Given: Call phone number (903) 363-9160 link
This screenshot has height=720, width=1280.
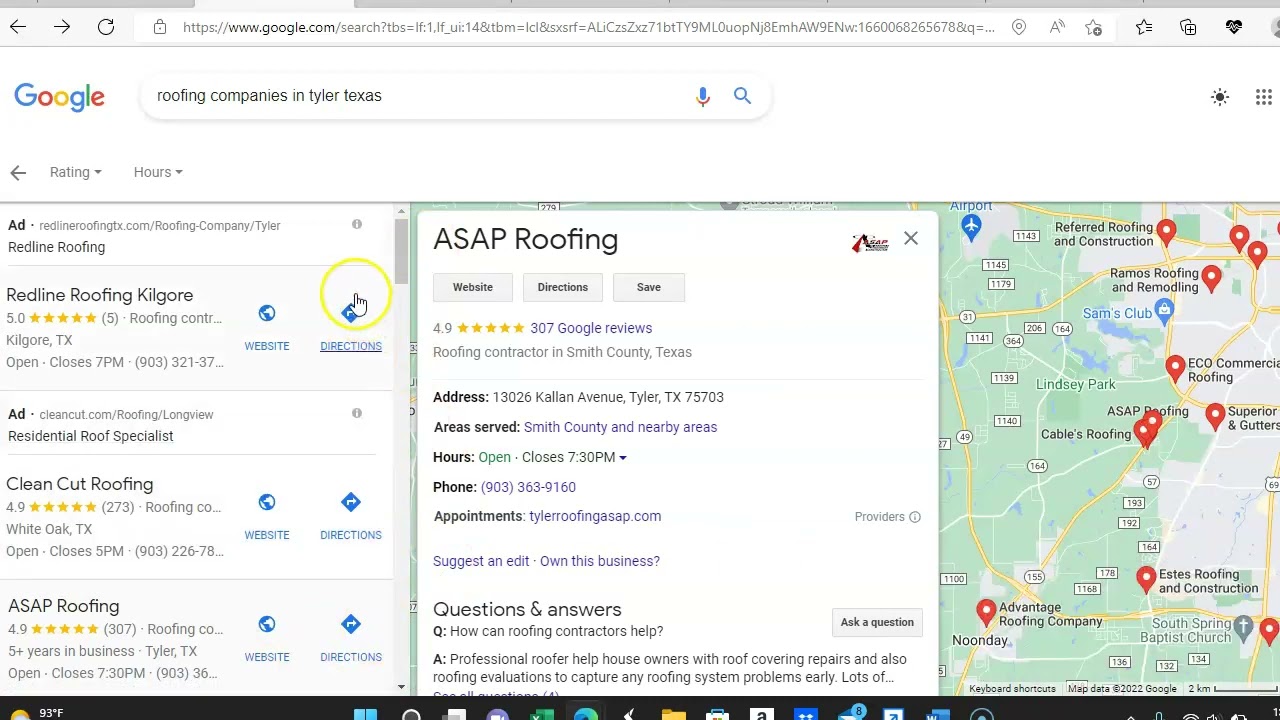Looking at the screenshot, I should point(528,487).
